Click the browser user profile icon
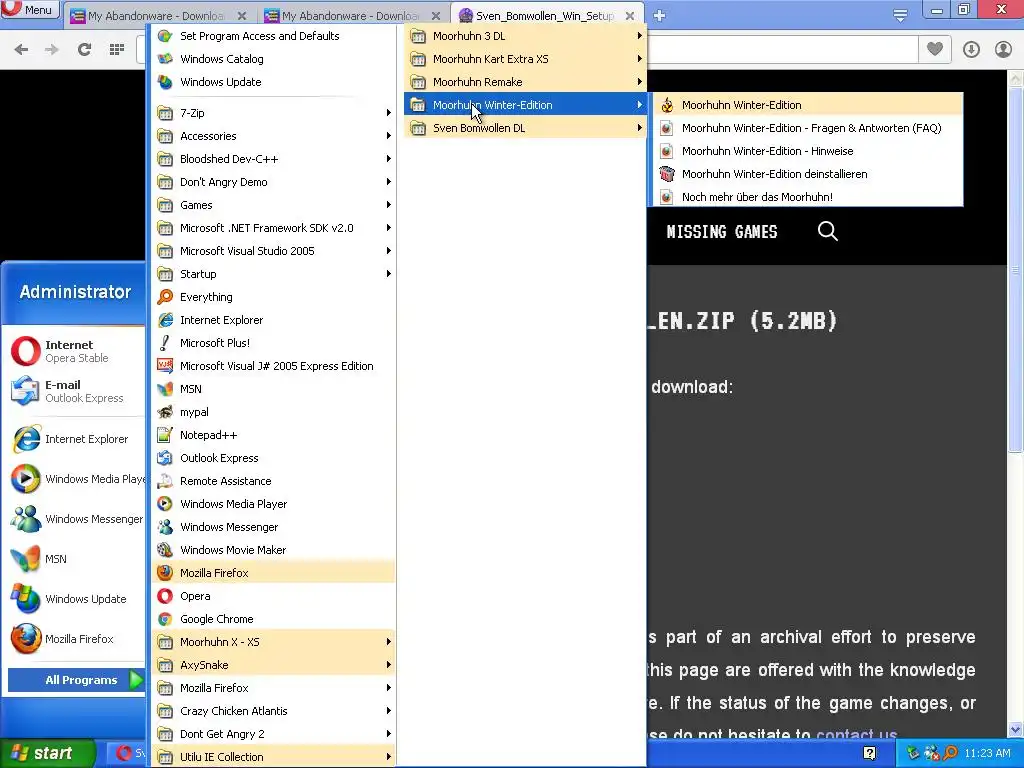Screen dimensions: 1024x768 coord(1003,49)
